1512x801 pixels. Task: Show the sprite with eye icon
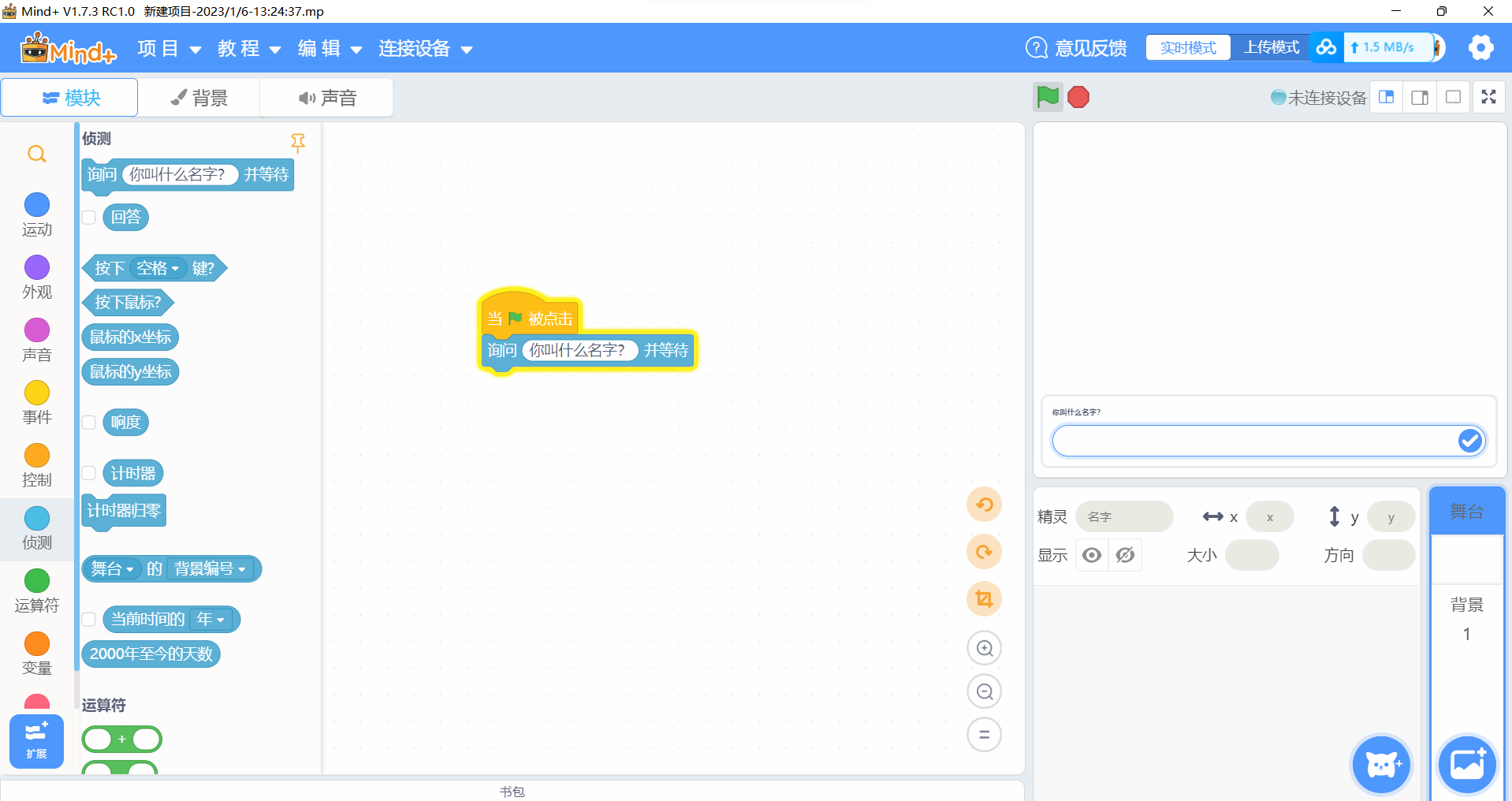(1092, 555)
